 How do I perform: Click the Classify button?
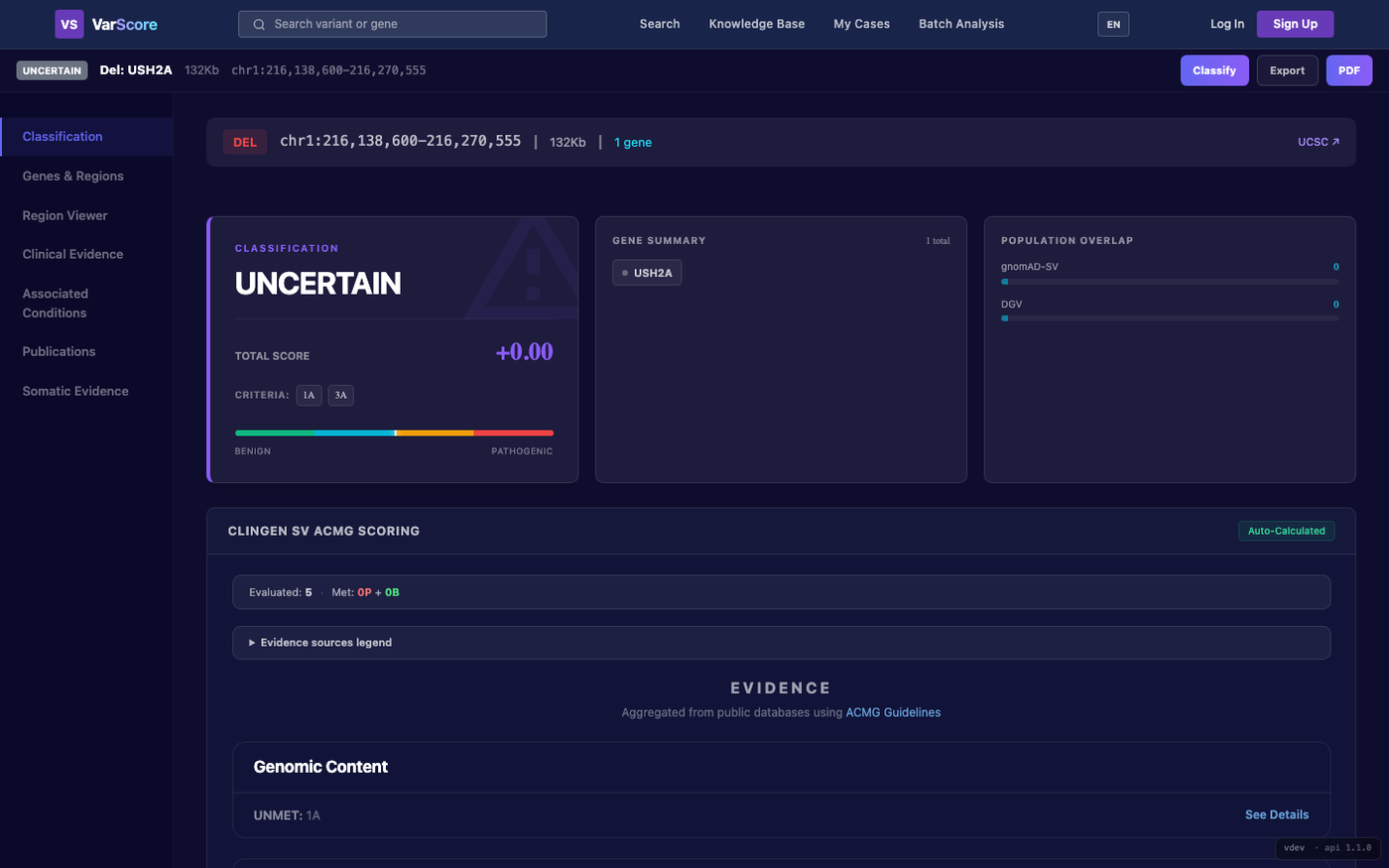point(1214,70)
